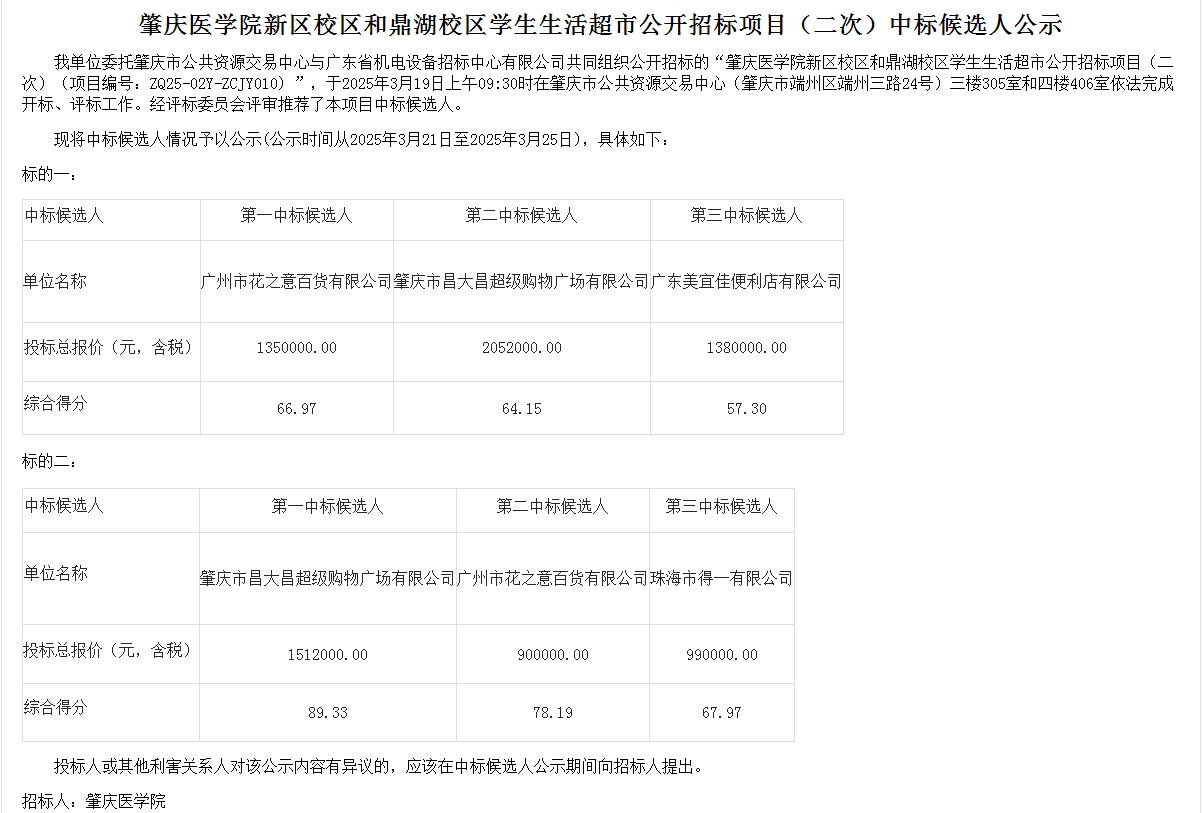Click score 89.33
1202x813 pixels.
click(x=328, y=713)
